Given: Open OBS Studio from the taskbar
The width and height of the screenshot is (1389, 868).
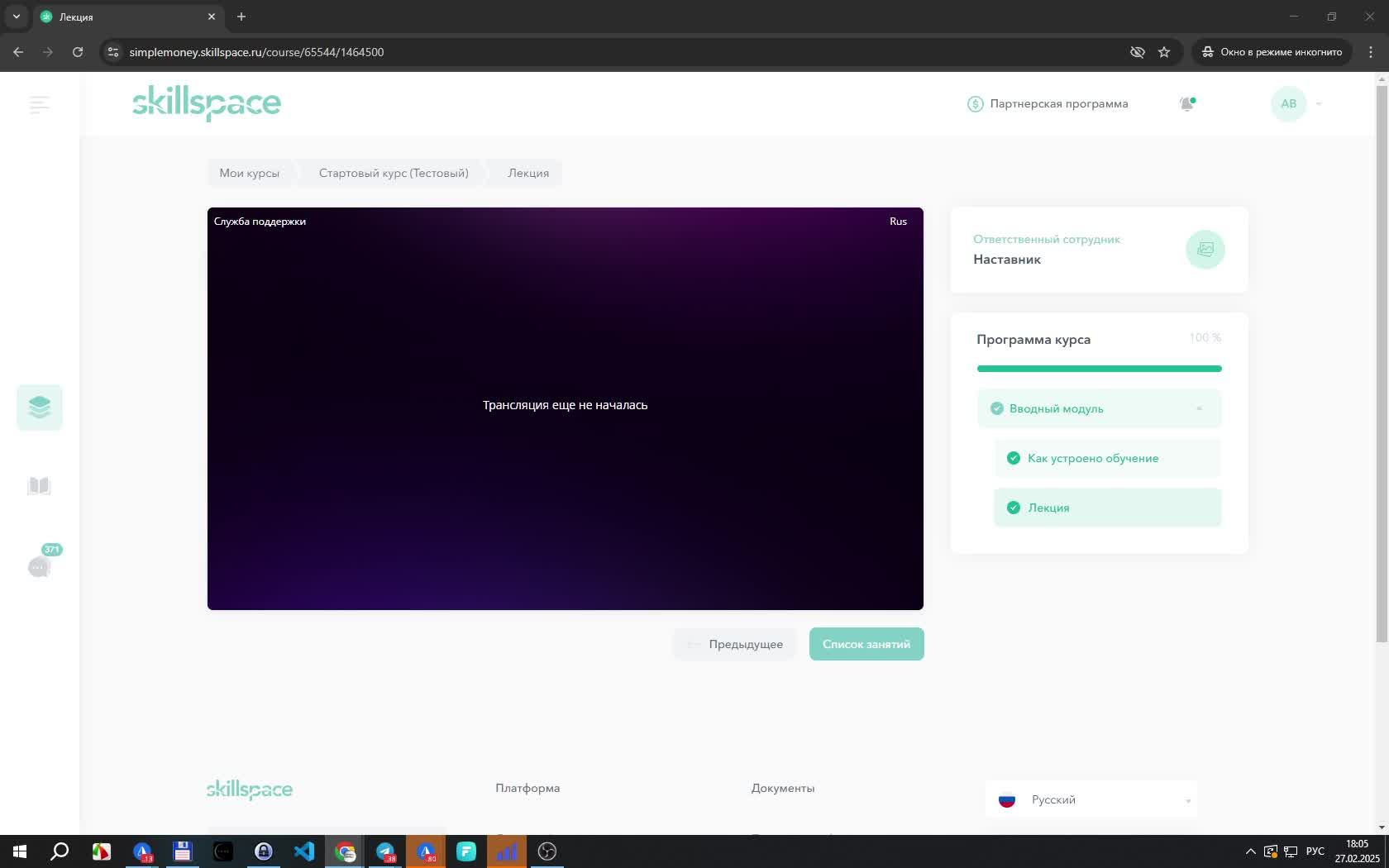Looking at the screenshot, I should [x=547, y=851].
